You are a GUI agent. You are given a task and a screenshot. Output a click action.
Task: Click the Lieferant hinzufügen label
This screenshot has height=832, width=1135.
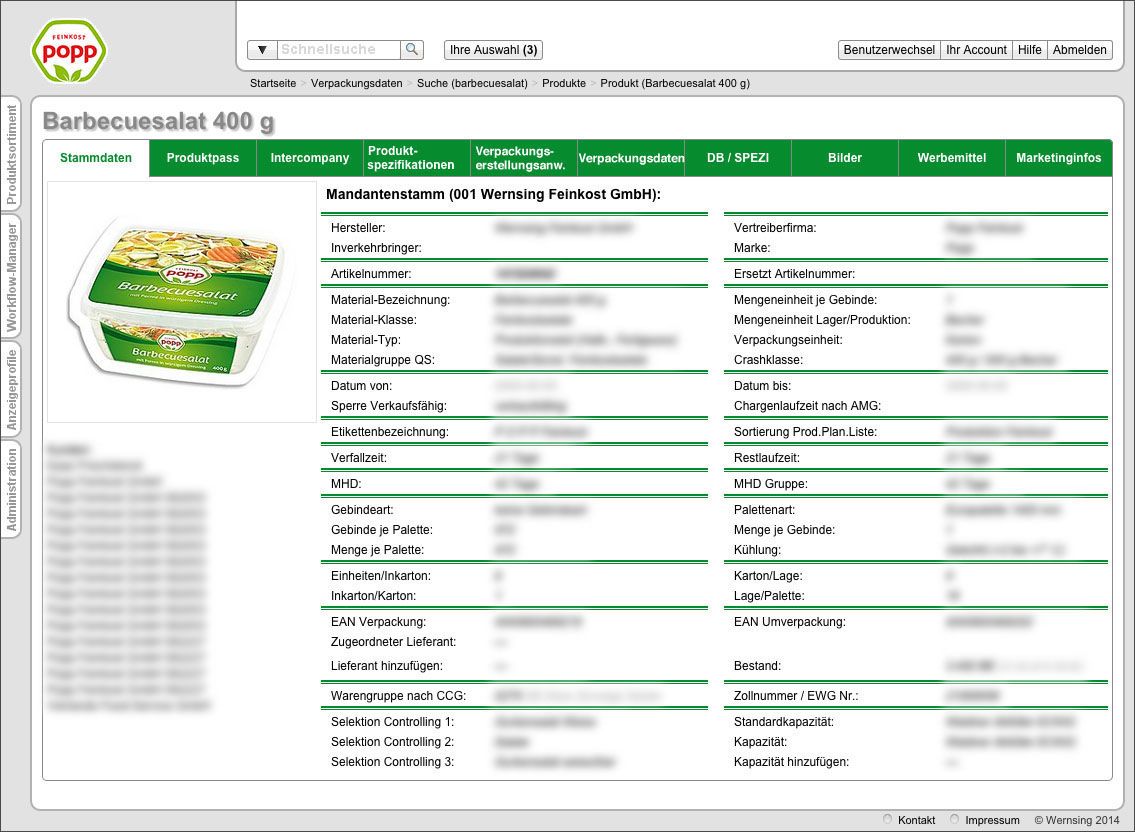pyautogui.click(x=387, y=666)
